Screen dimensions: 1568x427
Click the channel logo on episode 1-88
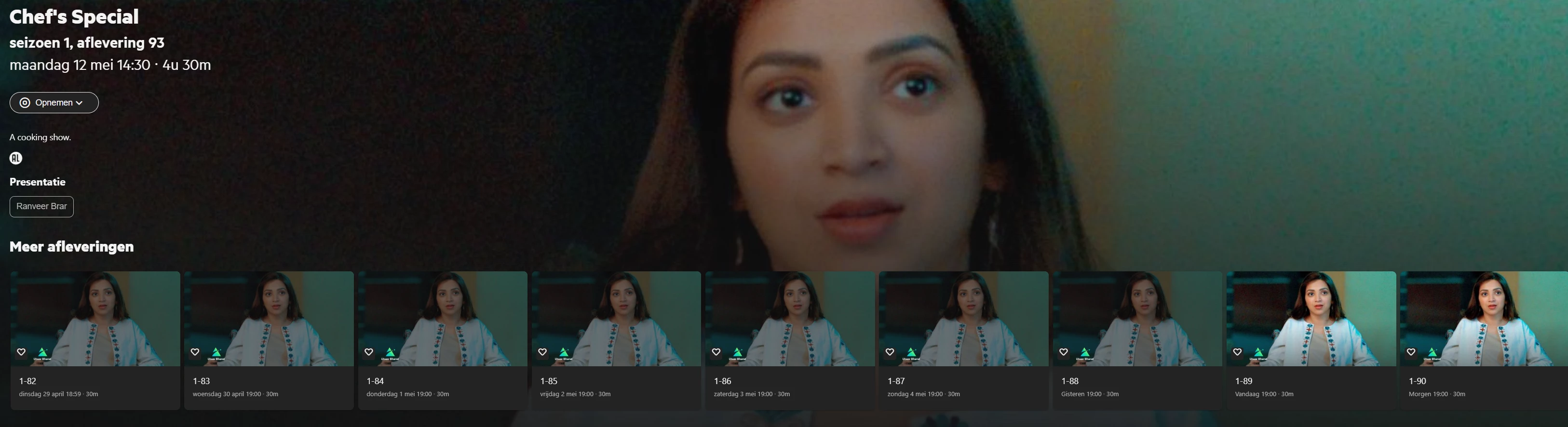click(1085, 353)
